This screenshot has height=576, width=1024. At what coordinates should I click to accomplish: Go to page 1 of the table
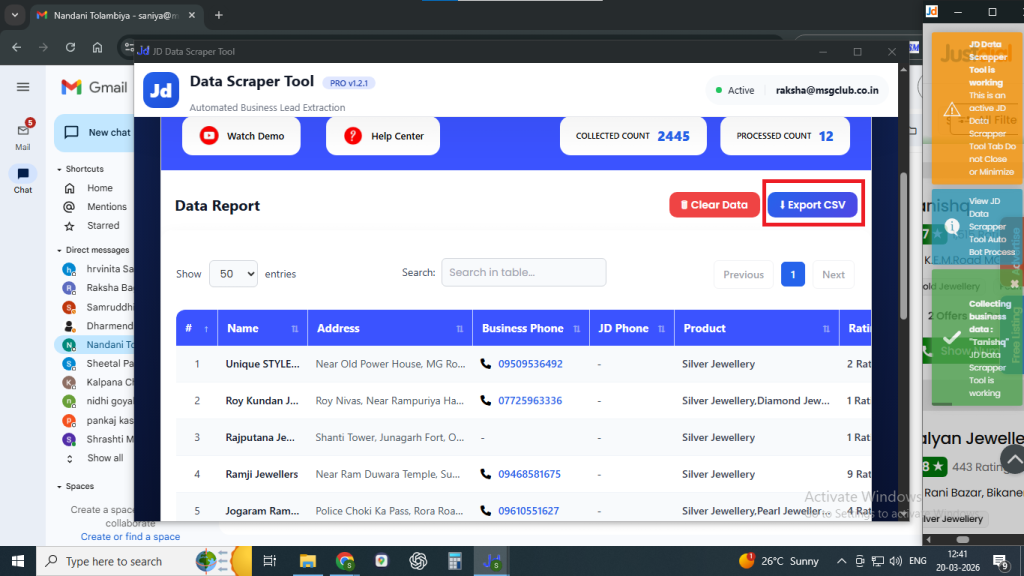[x=793, y=274]
